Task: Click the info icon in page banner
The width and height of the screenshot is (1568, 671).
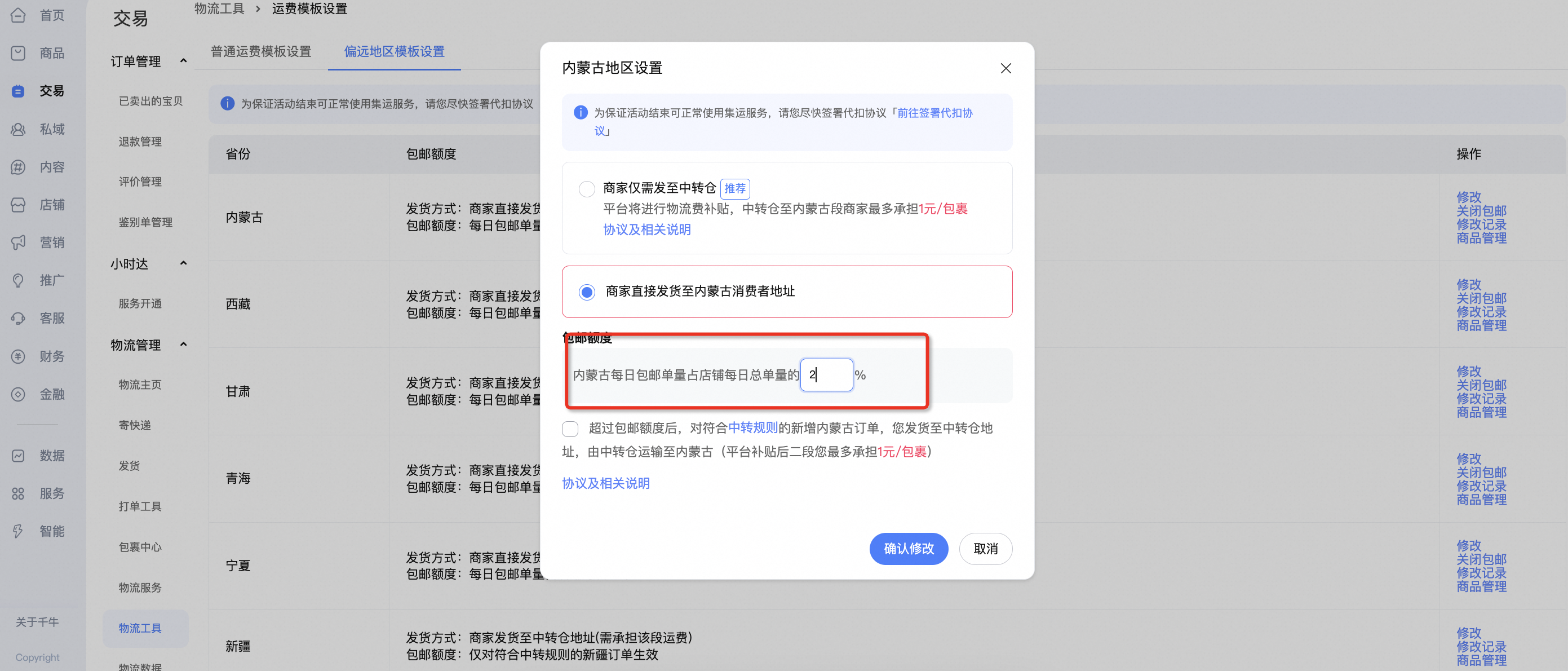Action: tap(228, 104)
